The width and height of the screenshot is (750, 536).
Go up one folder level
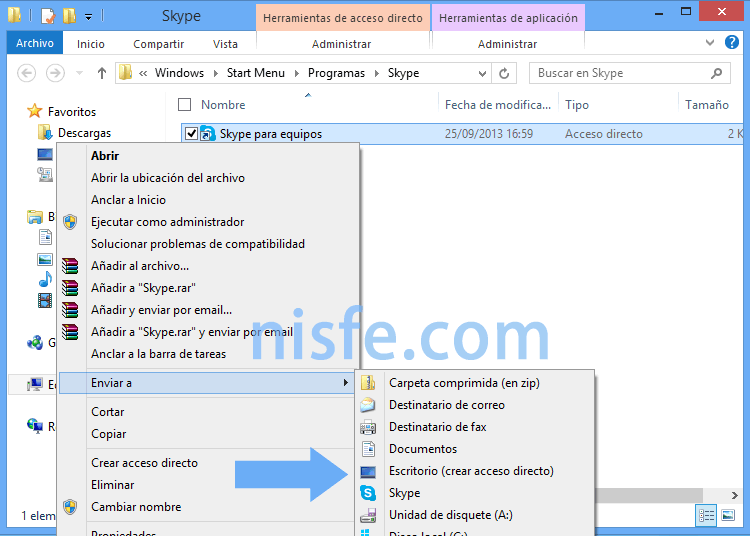[x=101, y=73]
